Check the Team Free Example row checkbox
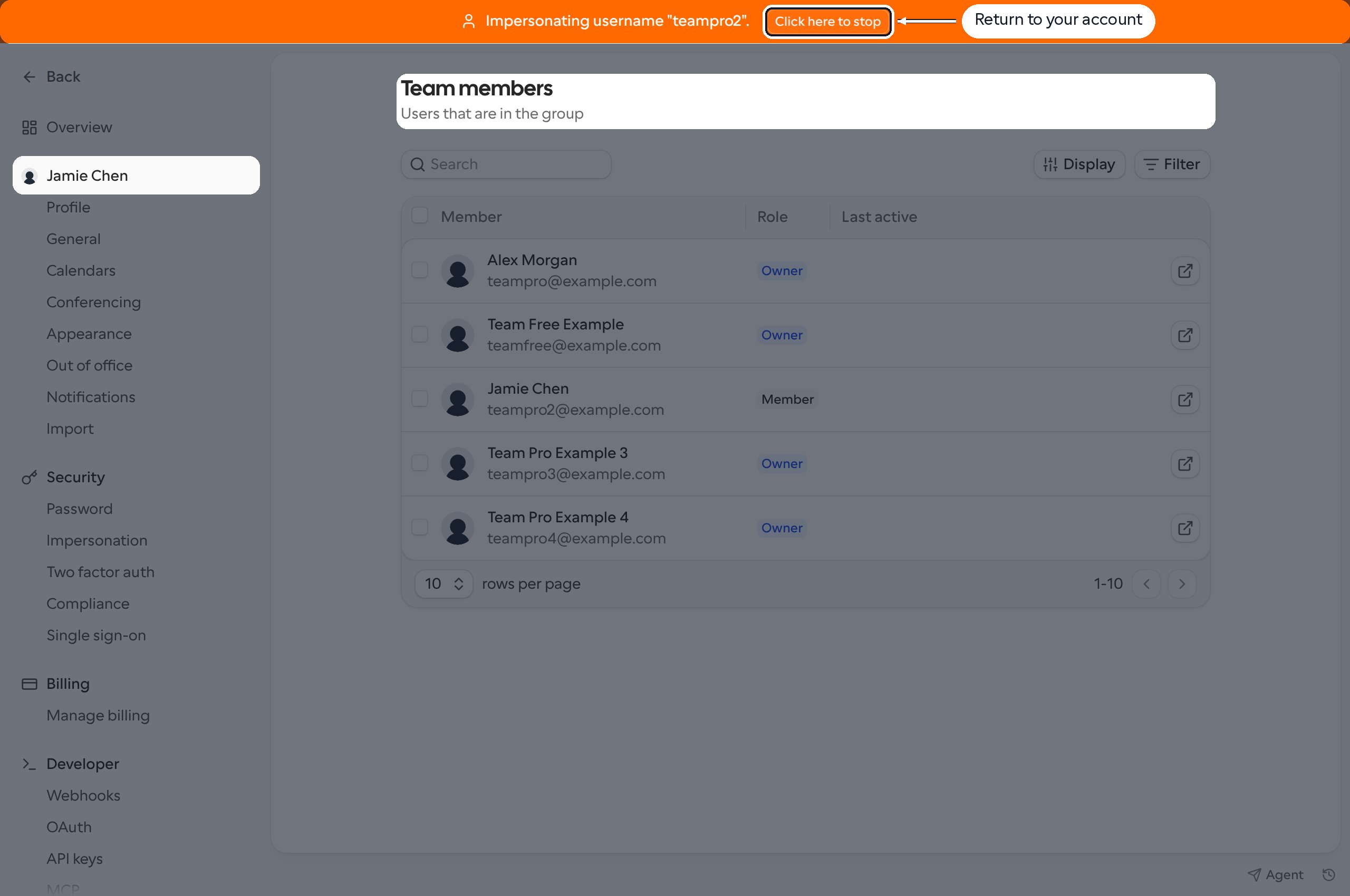 pyautogui.click(x=420, y=334)
